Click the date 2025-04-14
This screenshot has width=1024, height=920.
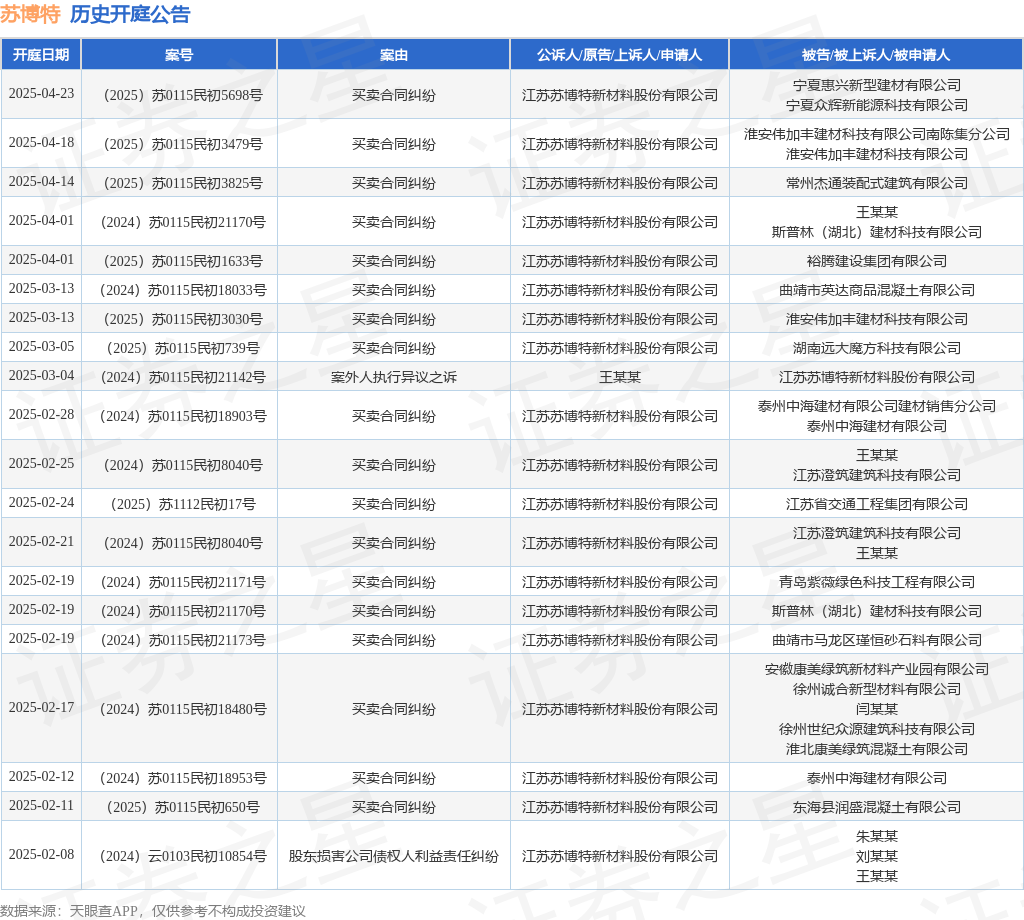(41, 182)
